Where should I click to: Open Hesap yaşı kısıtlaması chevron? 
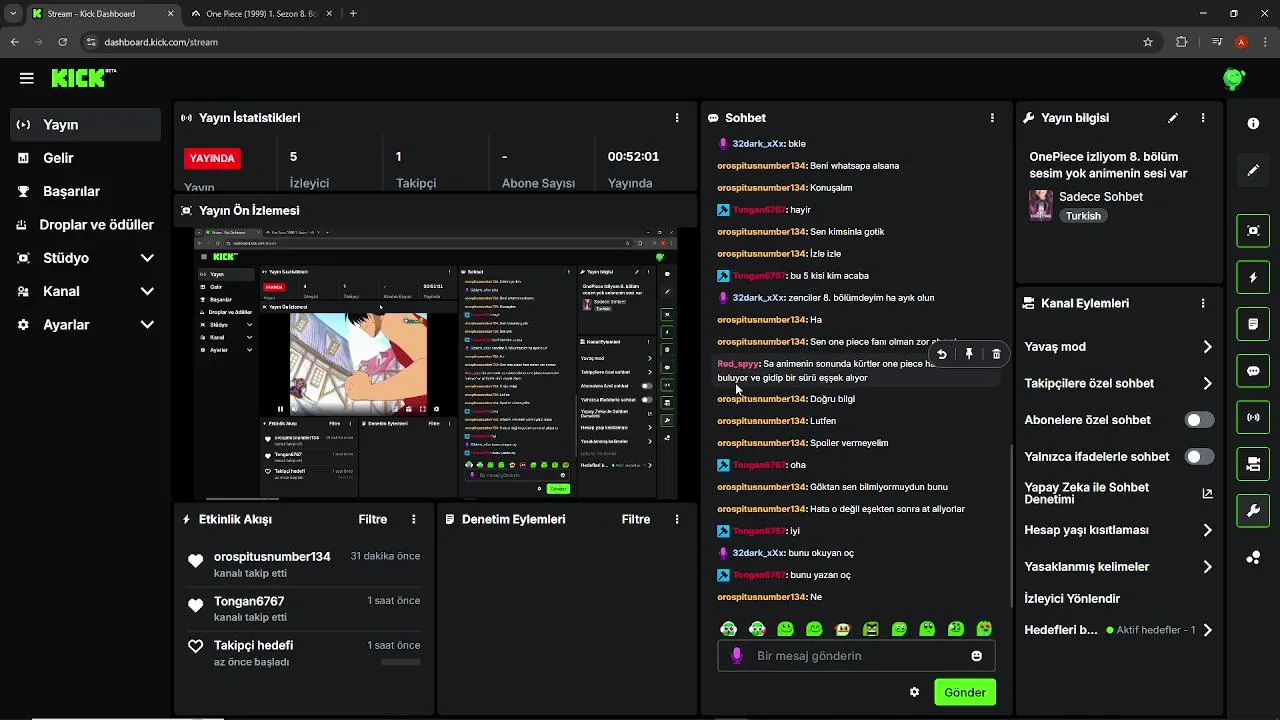(x=1207, y=530)
